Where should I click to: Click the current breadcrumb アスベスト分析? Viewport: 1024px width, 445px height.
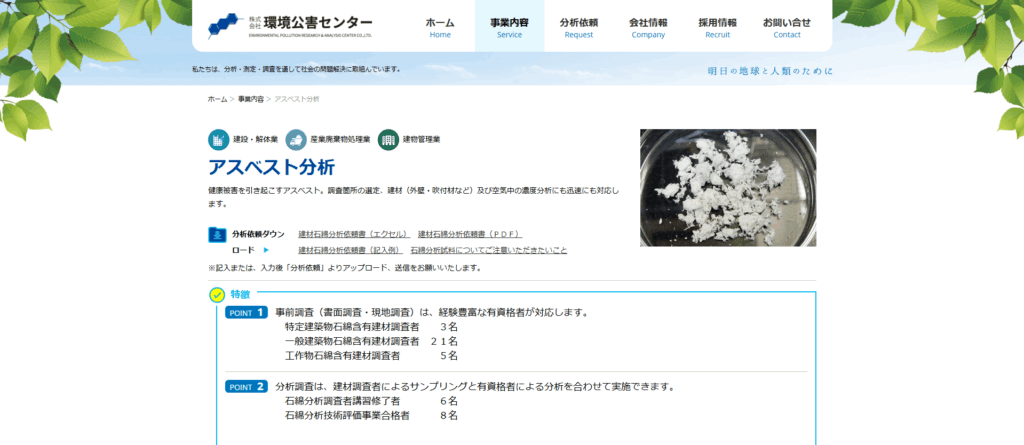296,99
